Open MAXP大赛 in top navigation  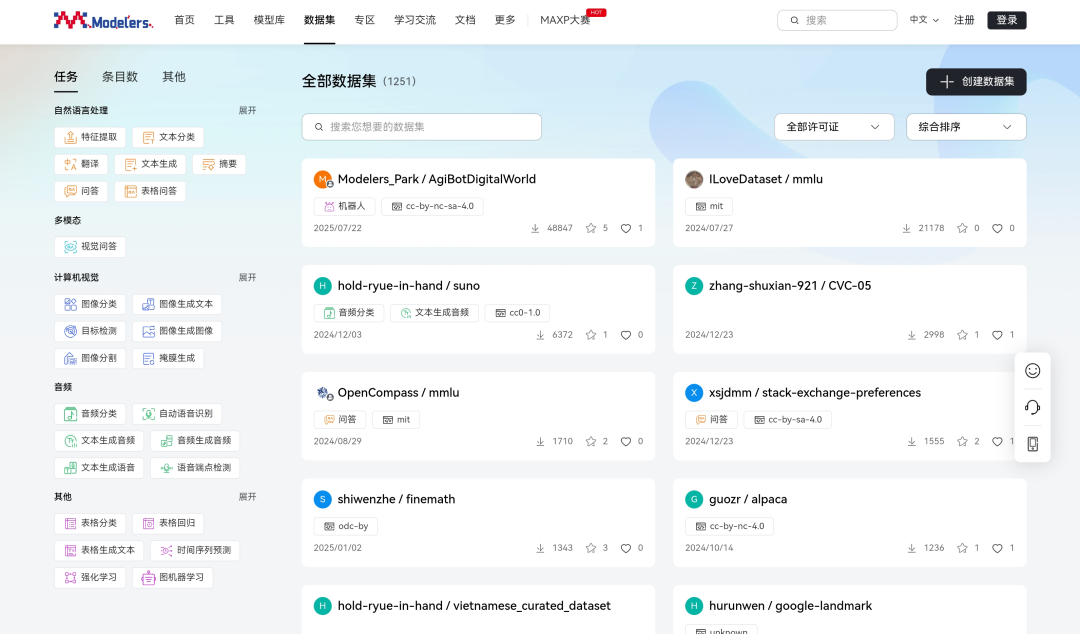pos(565,20)
